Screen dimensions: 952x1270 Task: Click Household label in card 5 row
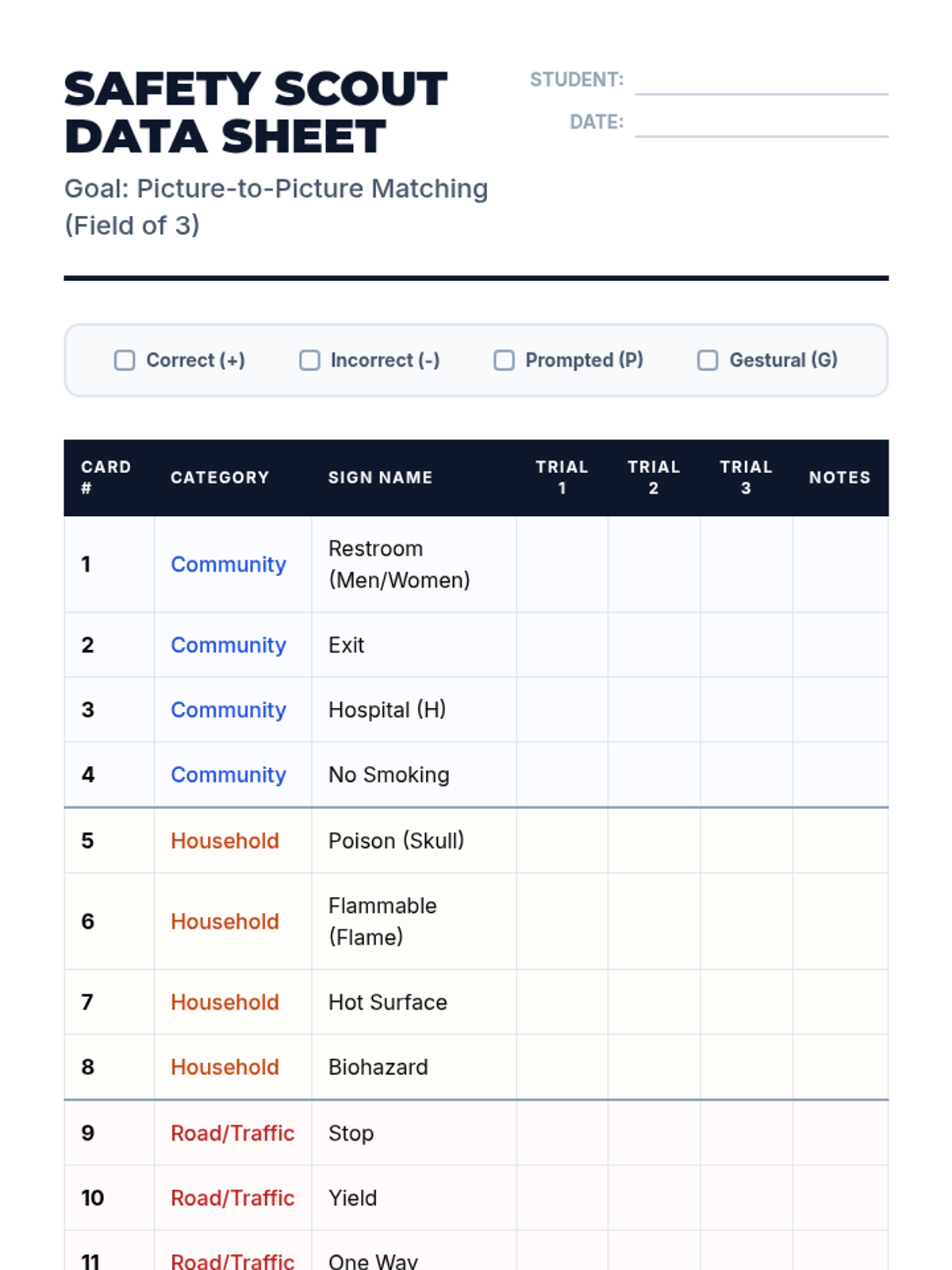(x=225, y=841)
